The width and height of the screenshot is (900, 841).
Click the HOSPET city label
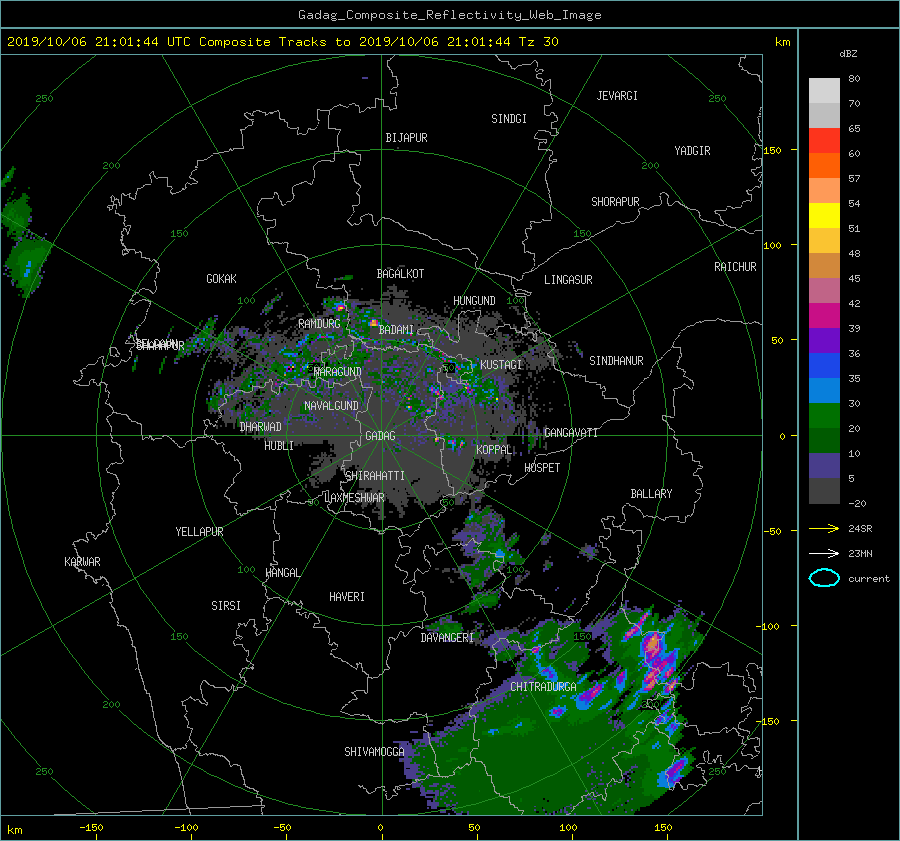pyautogui.click(x=542, y=468)
